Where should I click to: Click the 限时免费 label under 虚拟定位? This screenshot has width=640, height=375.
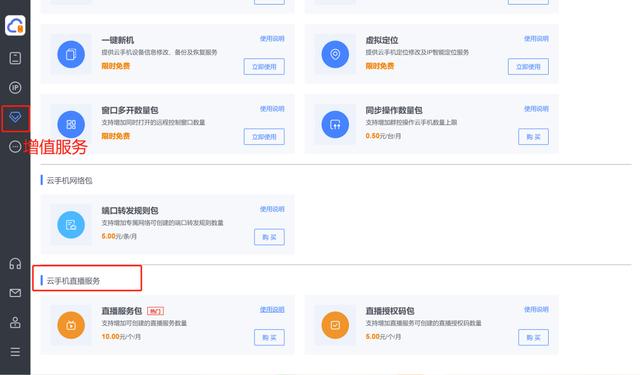[380, 66]
